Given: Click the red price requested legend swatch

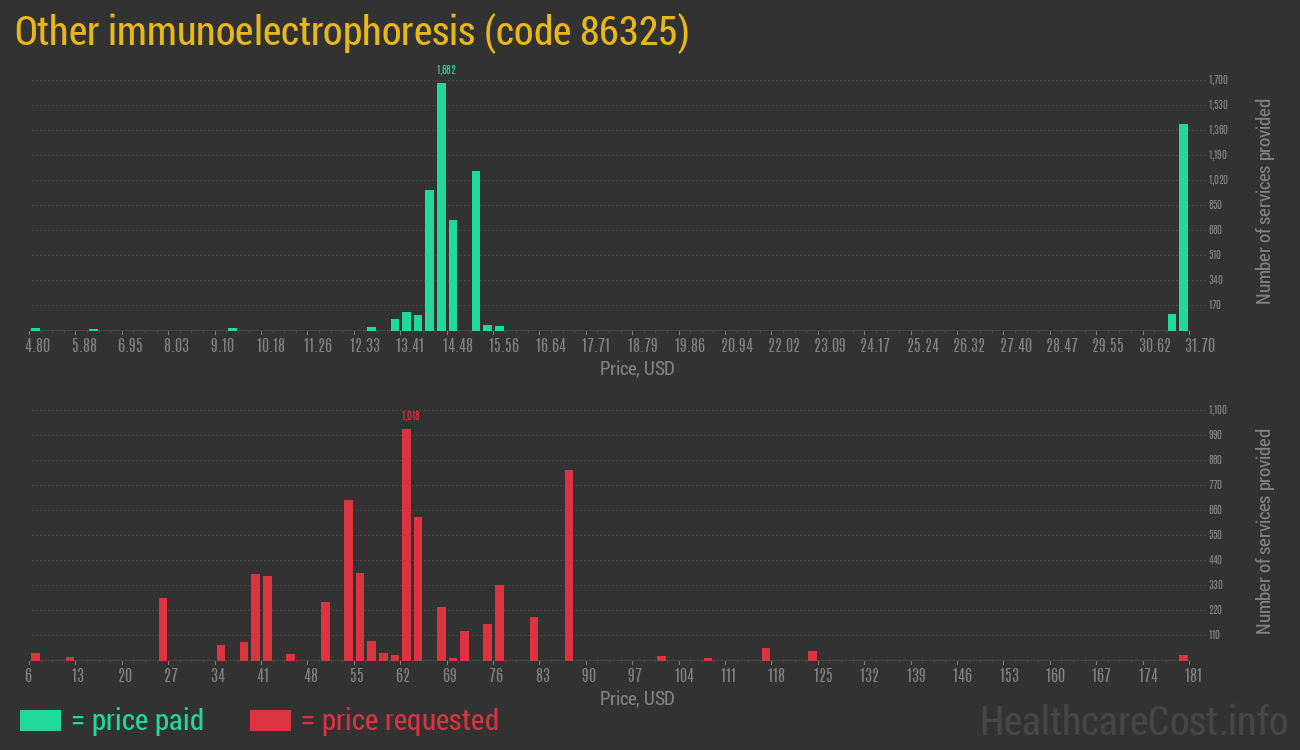Looking at the screenshot, I should pos(271,720).
